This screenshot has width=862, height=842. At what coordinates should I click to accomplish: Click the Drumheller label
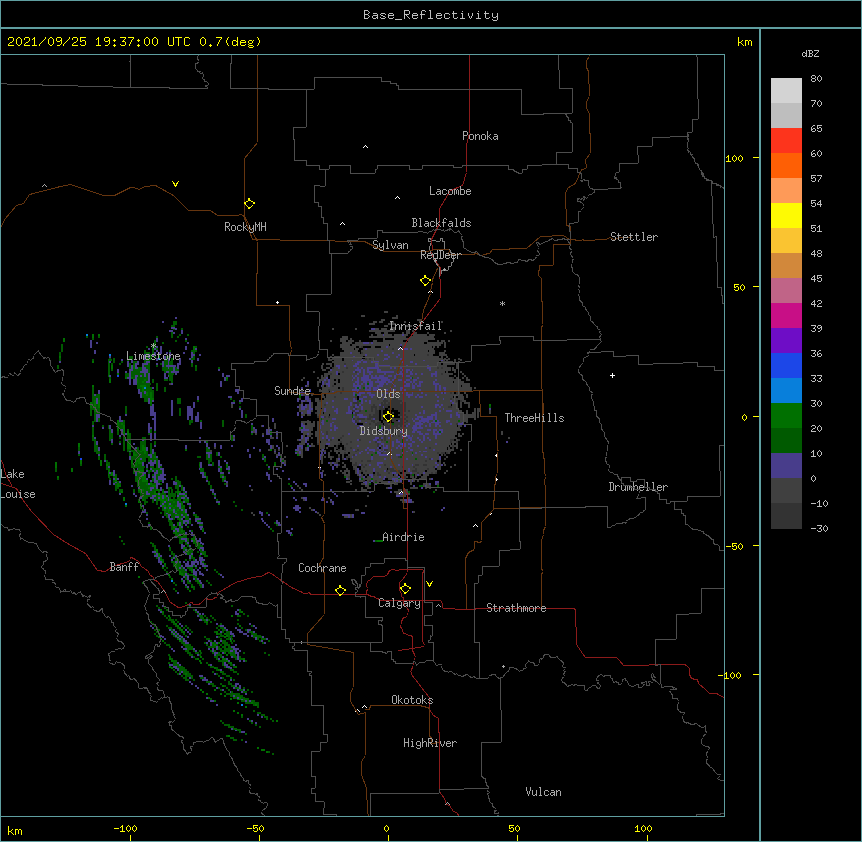(638, 487)
